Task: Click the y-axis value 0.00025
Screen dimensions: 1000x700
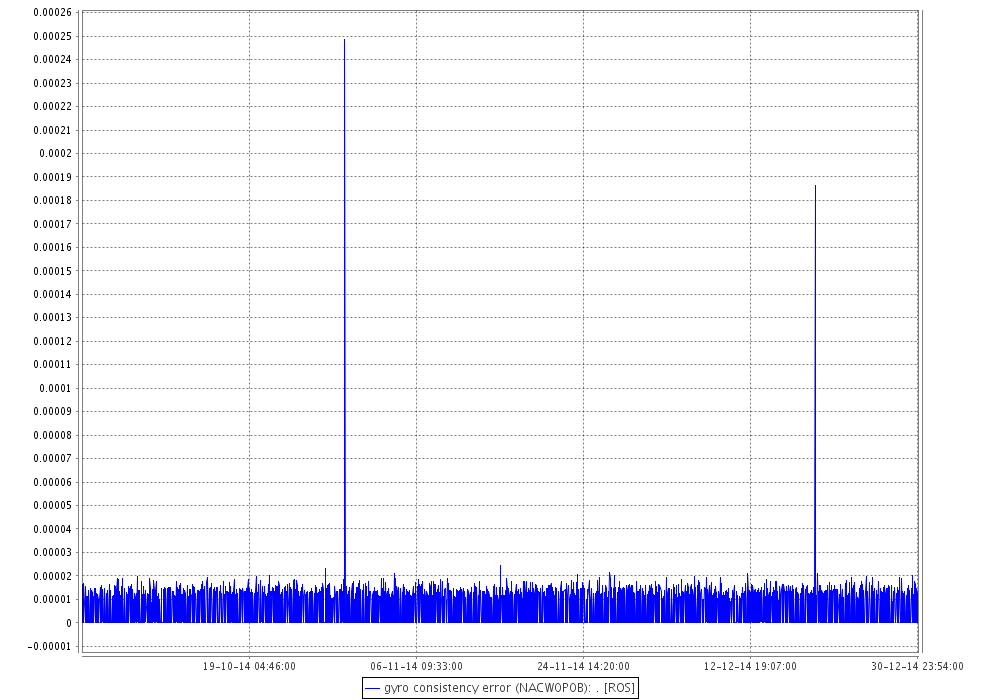Action: point(53,36)
